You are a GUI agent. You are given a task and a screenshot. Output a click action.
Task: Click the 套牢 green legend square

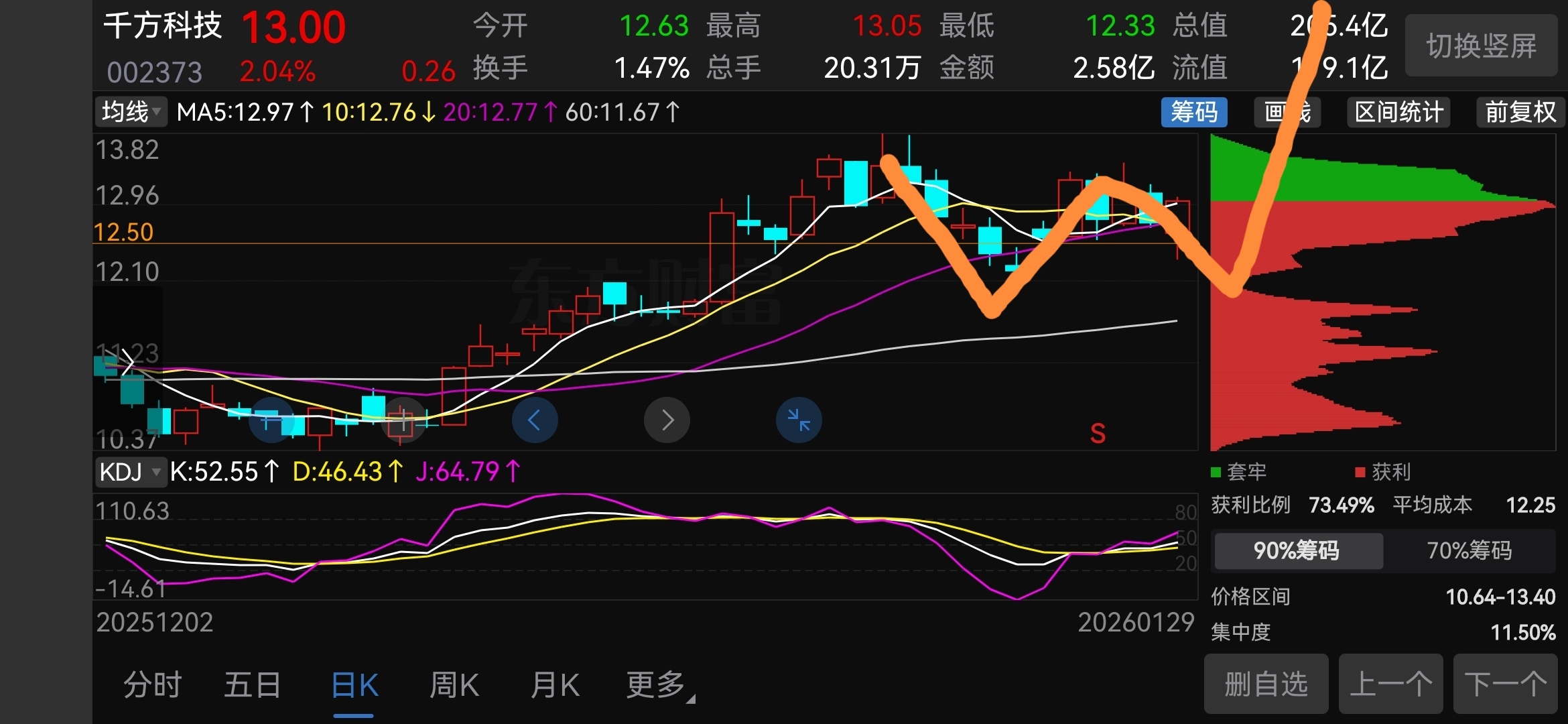pos(1216,472)
